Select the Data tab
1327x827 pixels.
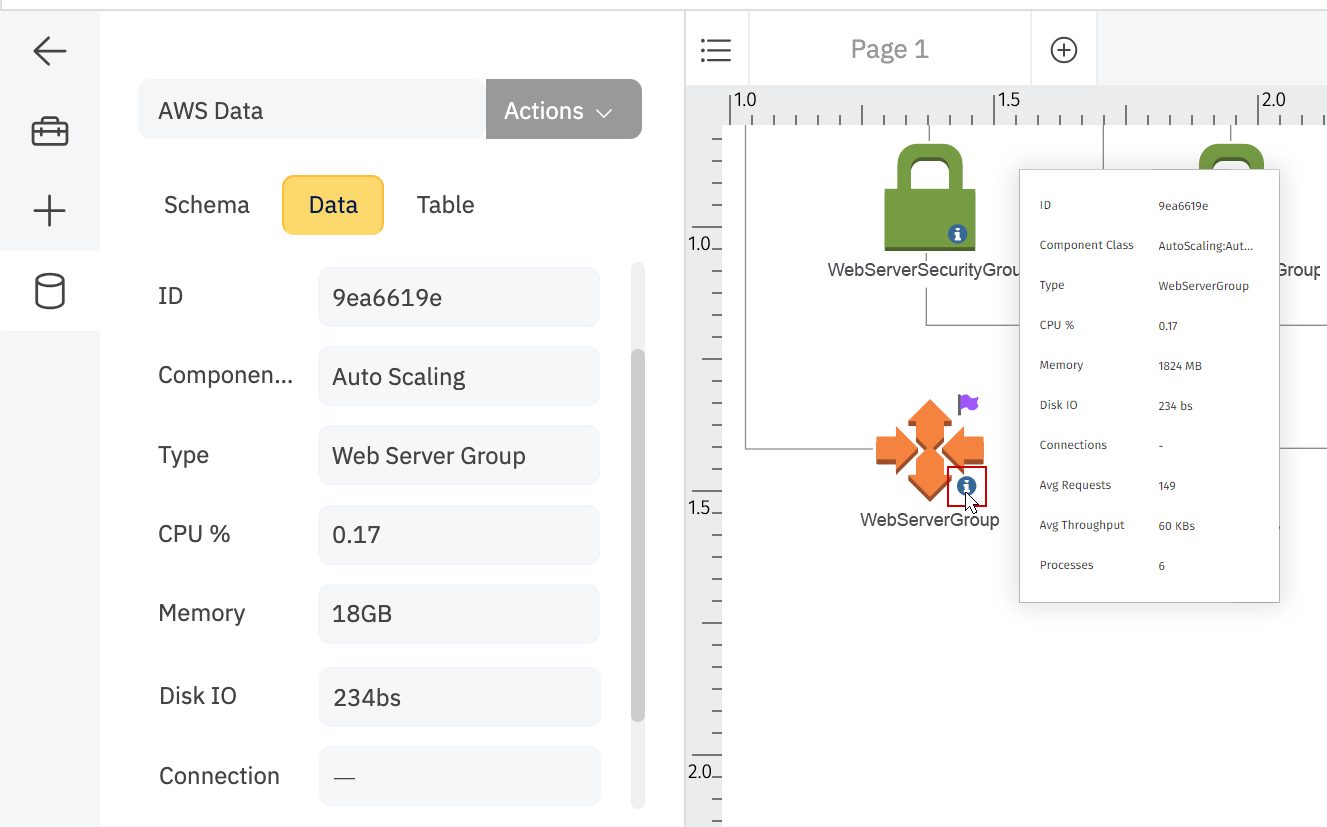(332, 204)
